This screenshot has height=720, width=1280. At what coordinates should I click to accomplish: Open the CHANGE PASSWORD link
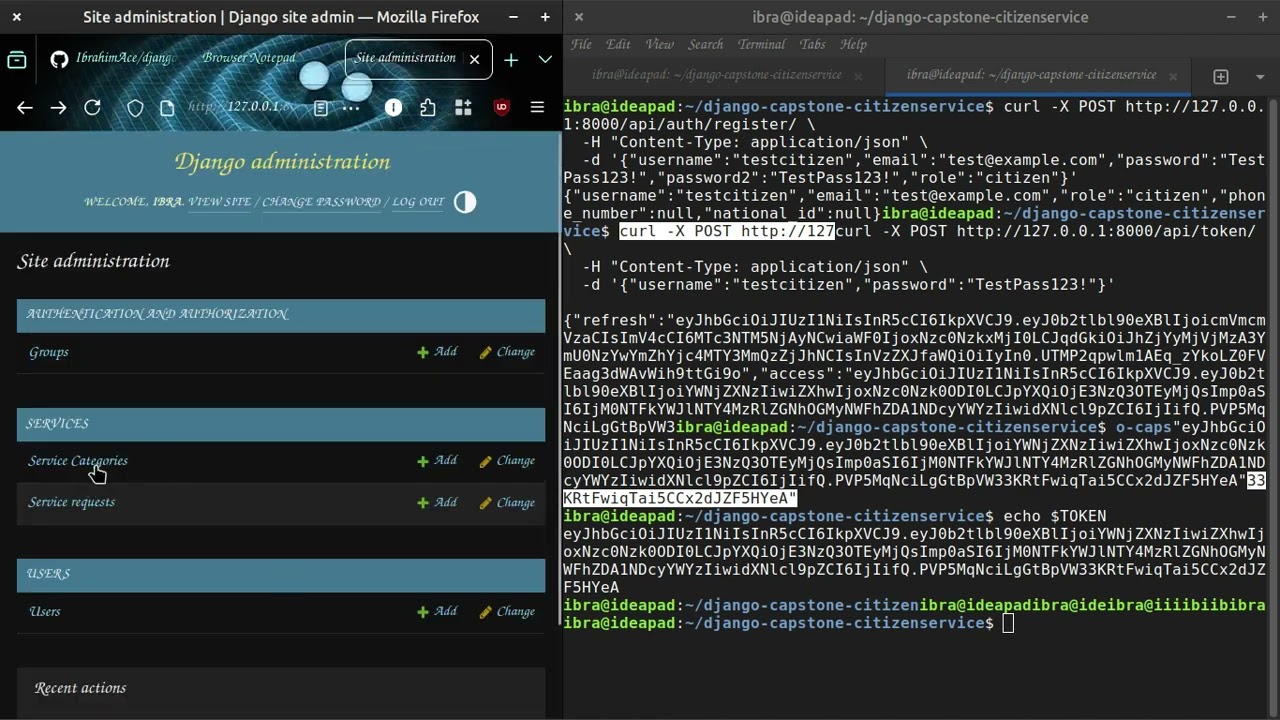321,202
